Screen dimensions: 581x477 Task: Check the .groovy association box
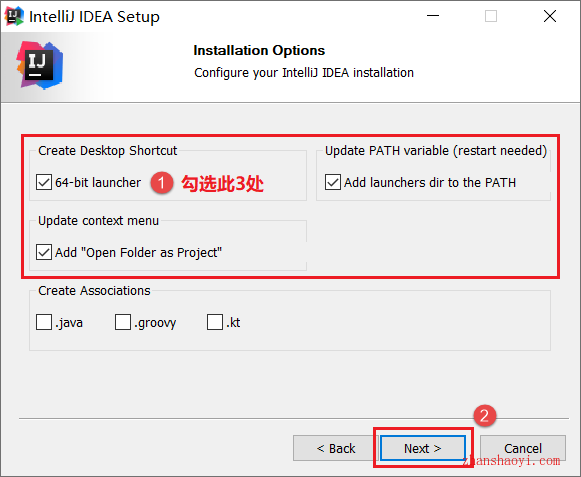click(123, 322)
